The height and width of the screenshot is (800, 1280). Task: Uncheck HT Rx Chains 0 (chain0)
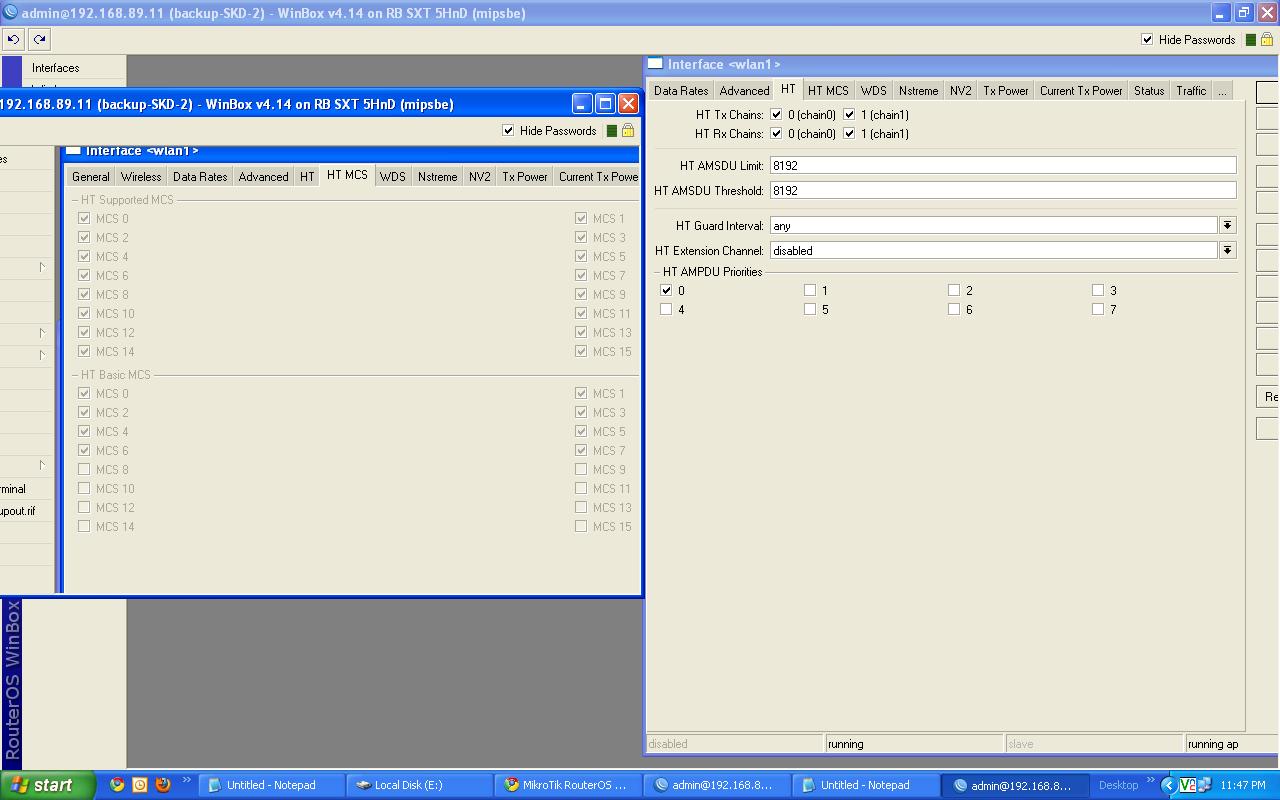click(x=776, y=134)
